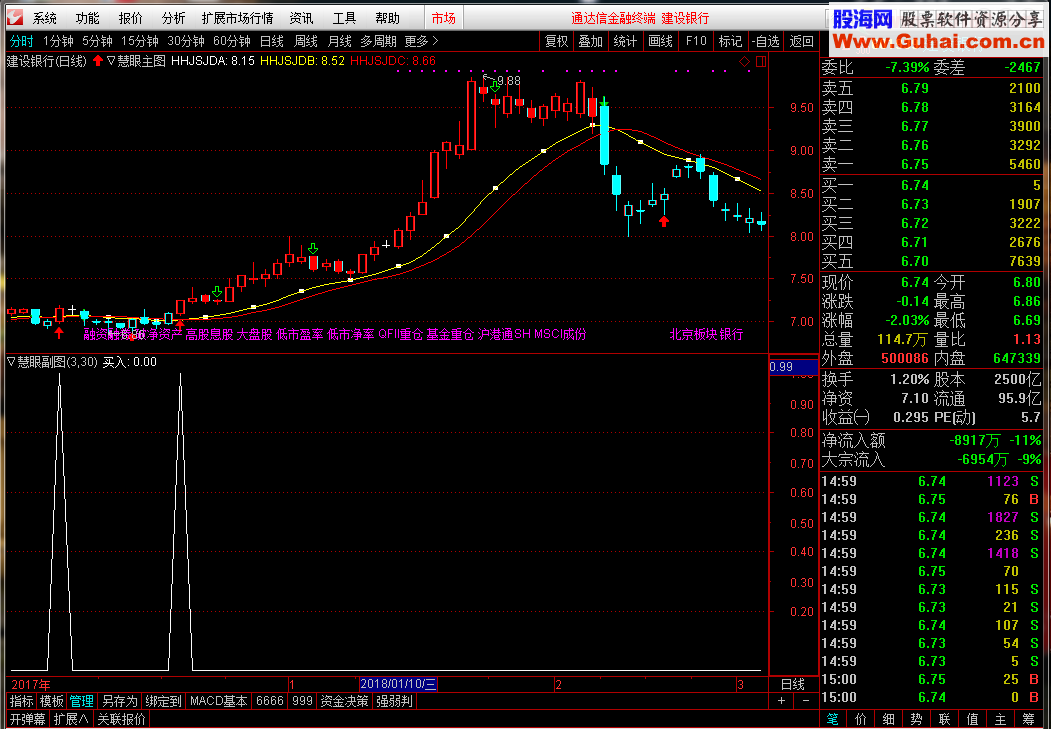Click the 沪港通SH sector tag link
The image size is (1051, 729).
click(x=504, y=334)
